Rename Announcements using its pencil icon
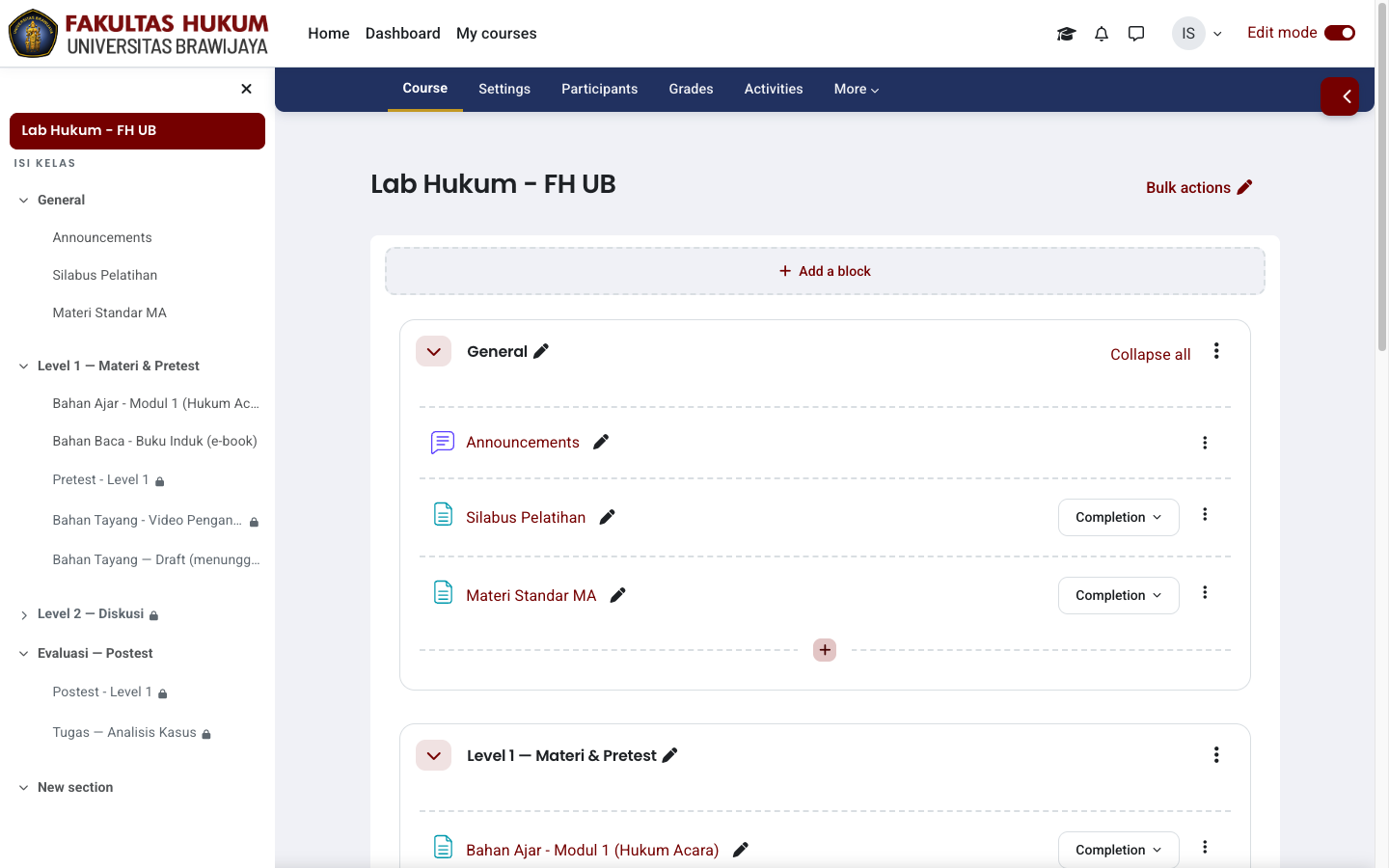Screen dimensions: 1389x868 tap(601, 442)
